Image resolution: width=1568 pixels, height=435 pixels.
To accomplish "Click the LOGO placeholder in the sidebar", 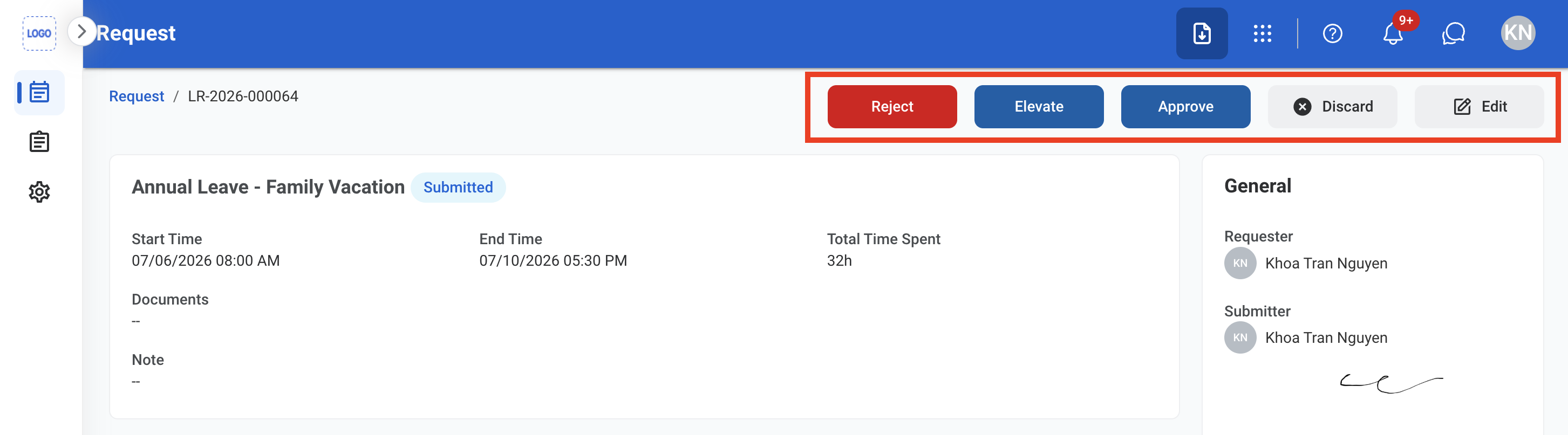I will (39, 33).
